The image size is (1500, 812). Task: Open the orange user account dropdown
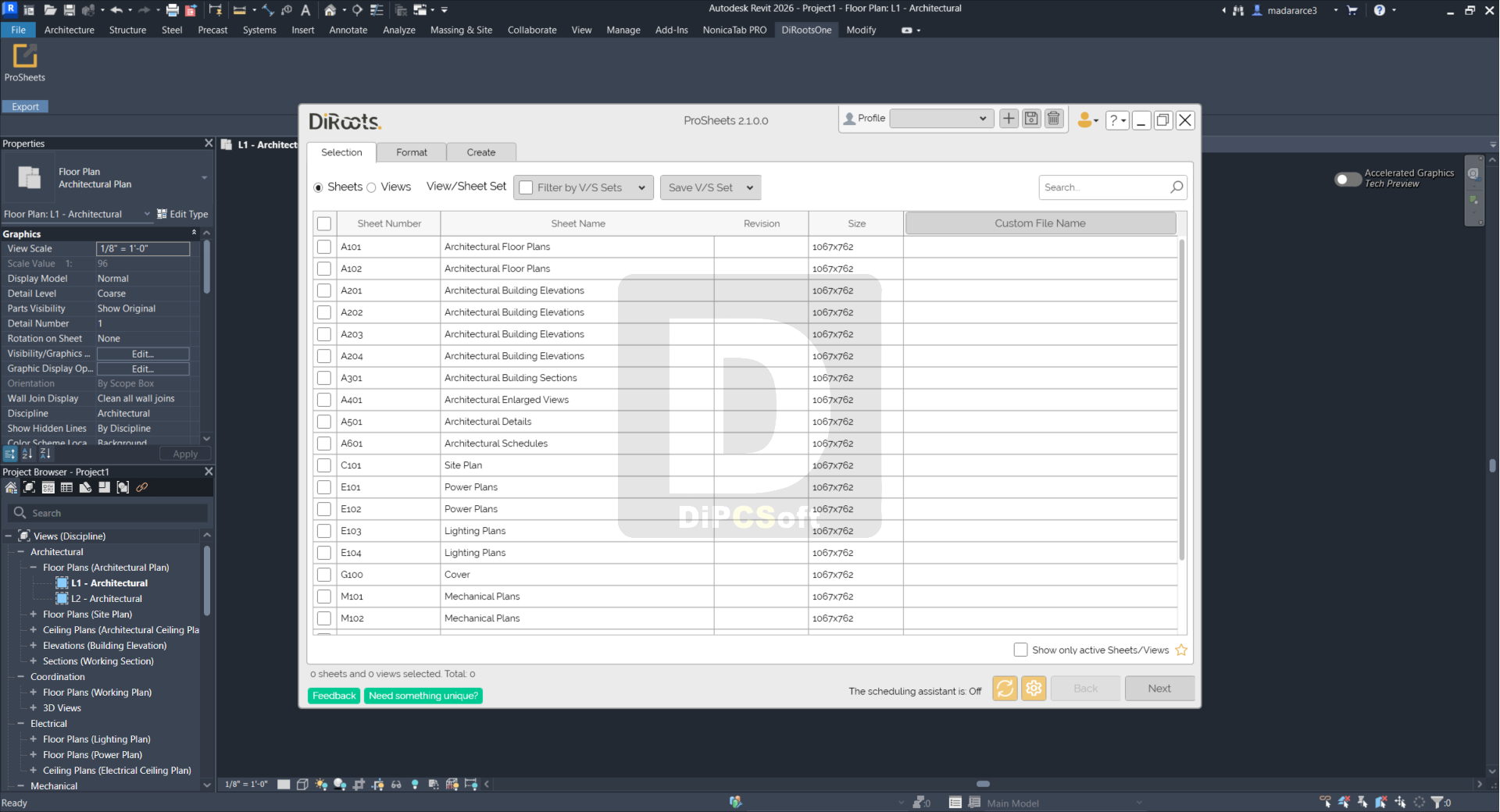click(1087, 119)
